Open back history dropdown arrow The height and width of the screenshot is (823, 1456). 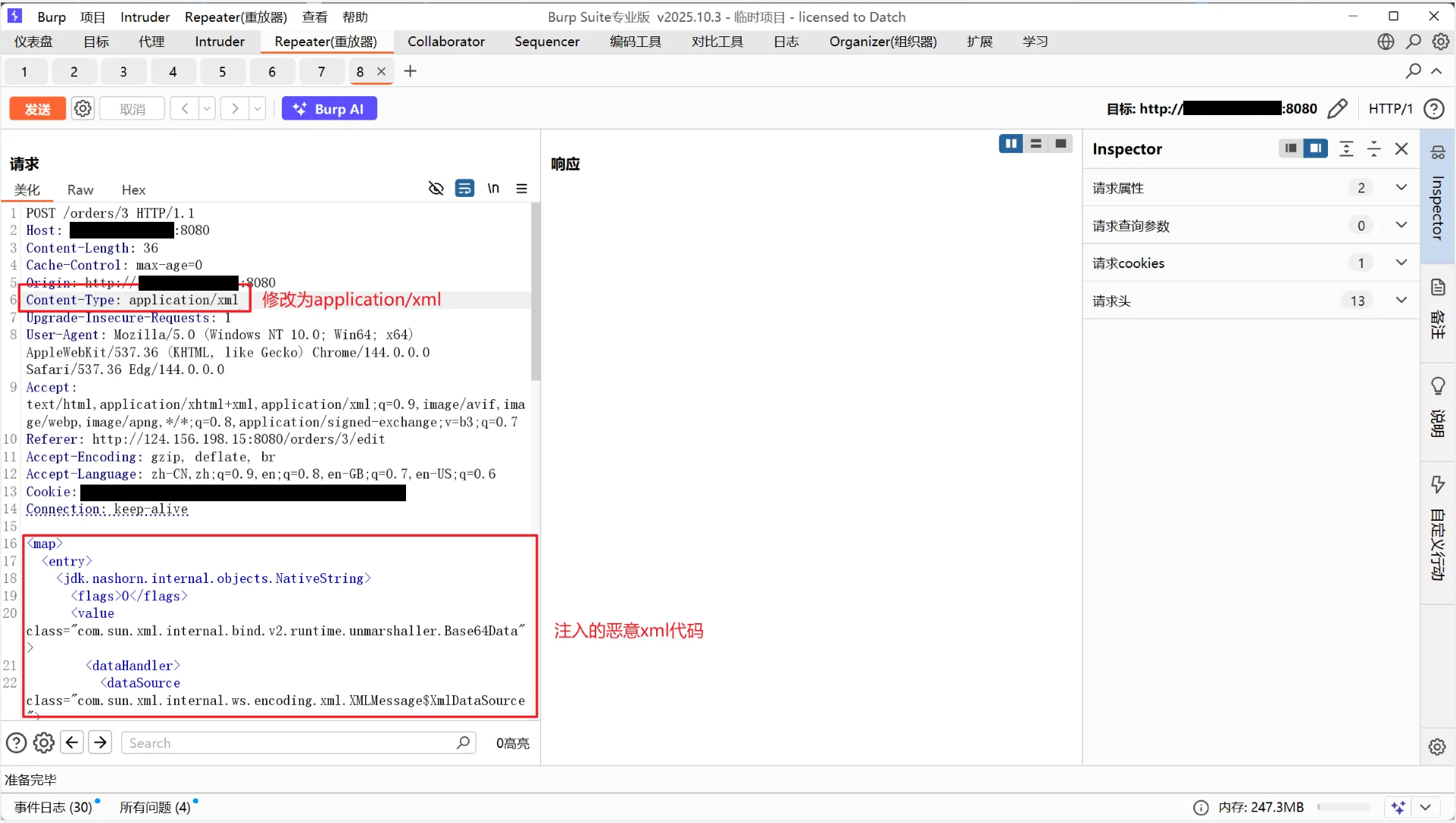point(207,109)
